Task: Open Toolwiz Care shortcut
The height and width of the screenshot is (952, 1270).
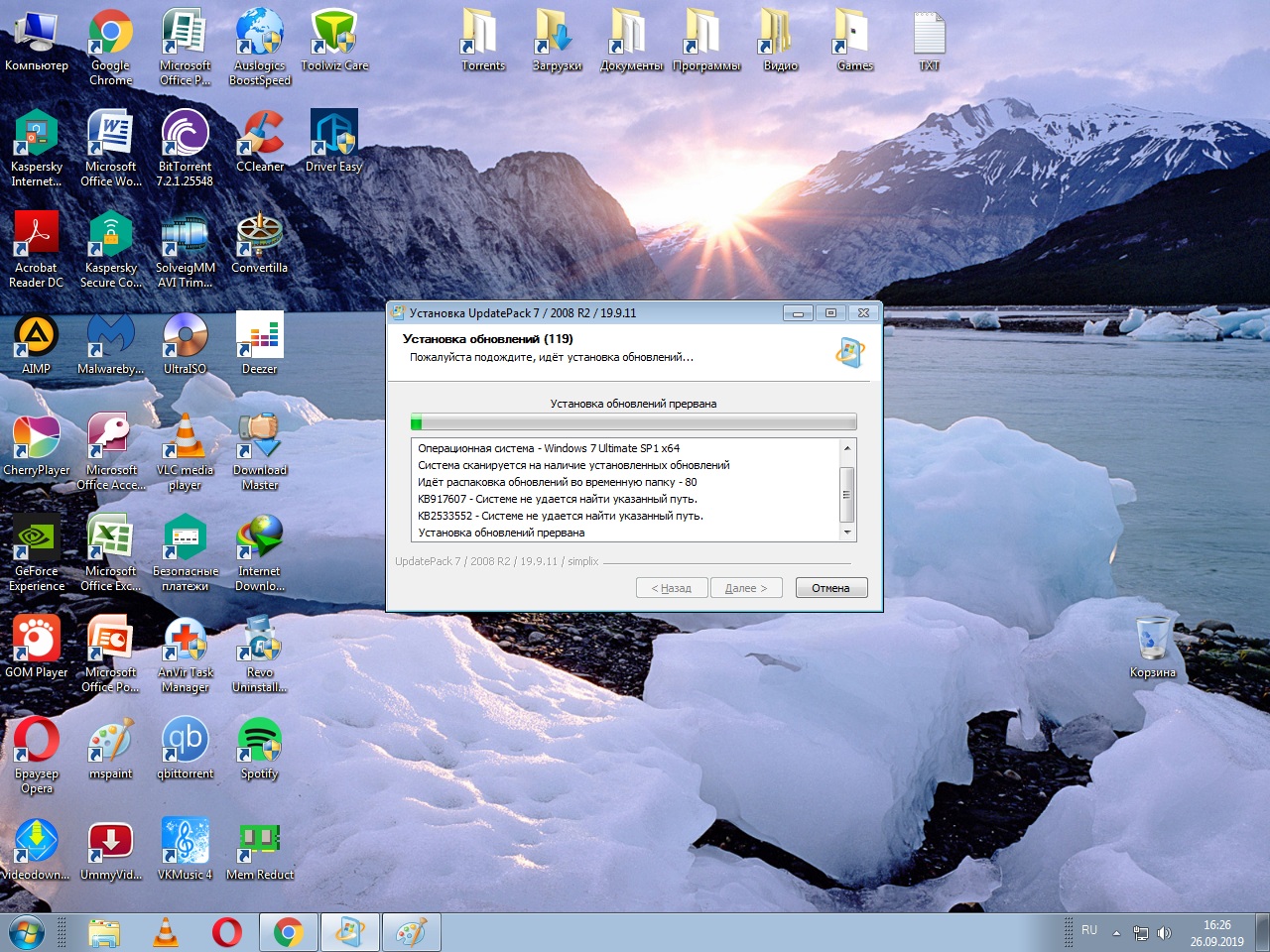Action: tap(334, 42)
